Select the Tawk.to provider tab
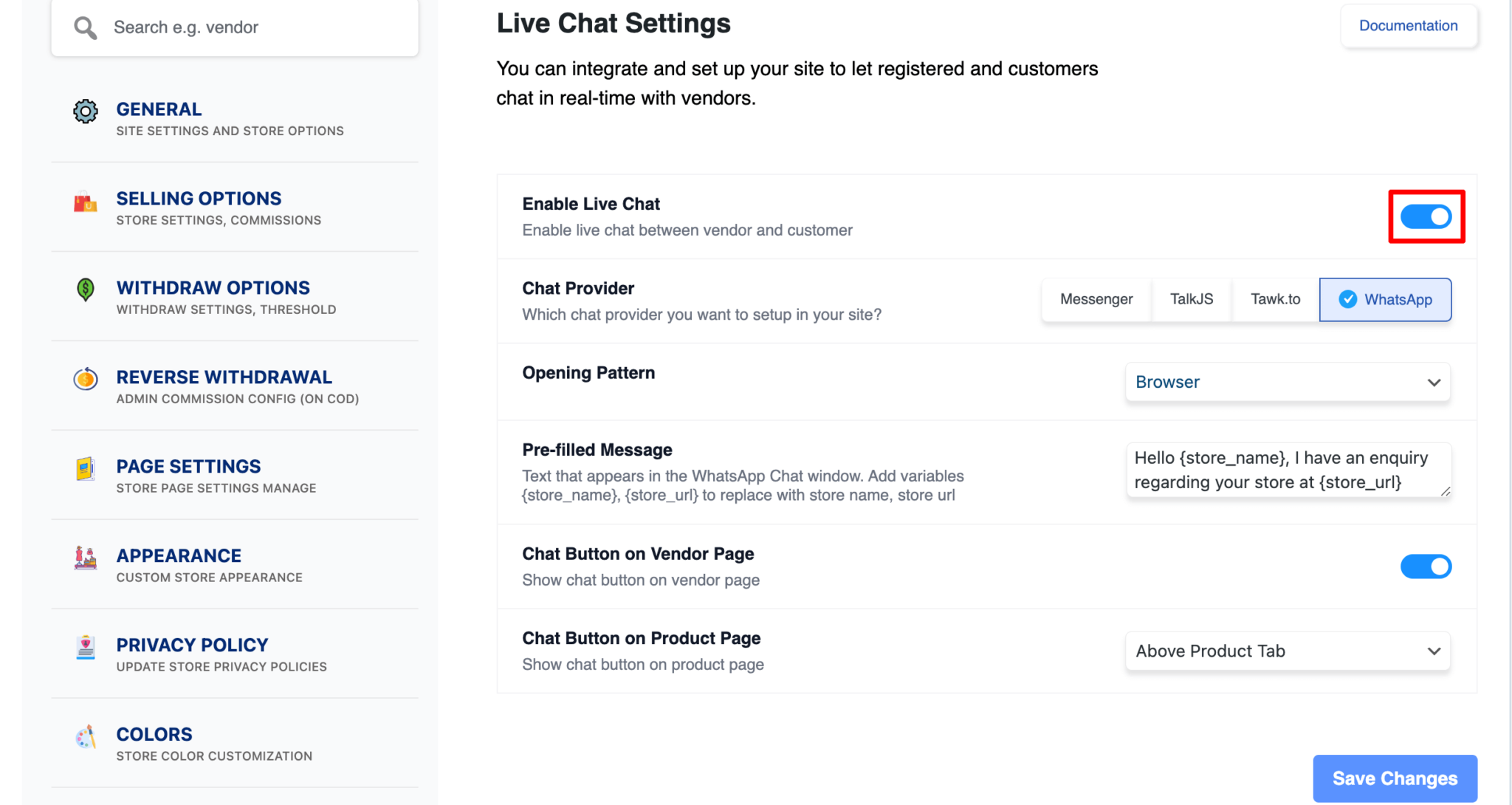The image size is (1512, 805). 1275,299
